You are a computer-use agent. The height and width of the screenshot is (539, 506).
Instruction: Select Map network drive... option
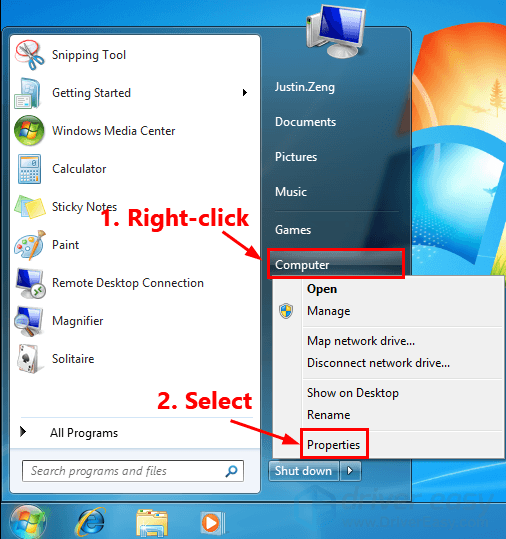point(361,341)
